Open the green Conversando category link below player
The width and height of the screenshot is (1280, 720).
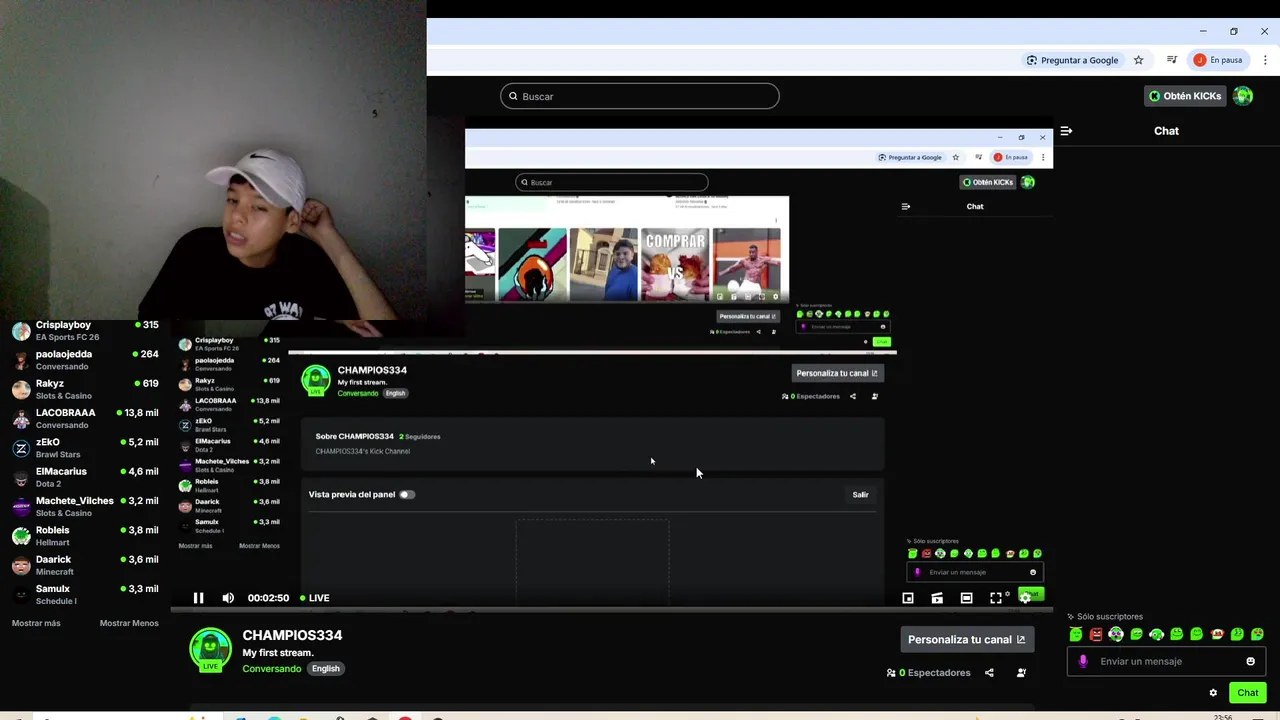[271, 668]
